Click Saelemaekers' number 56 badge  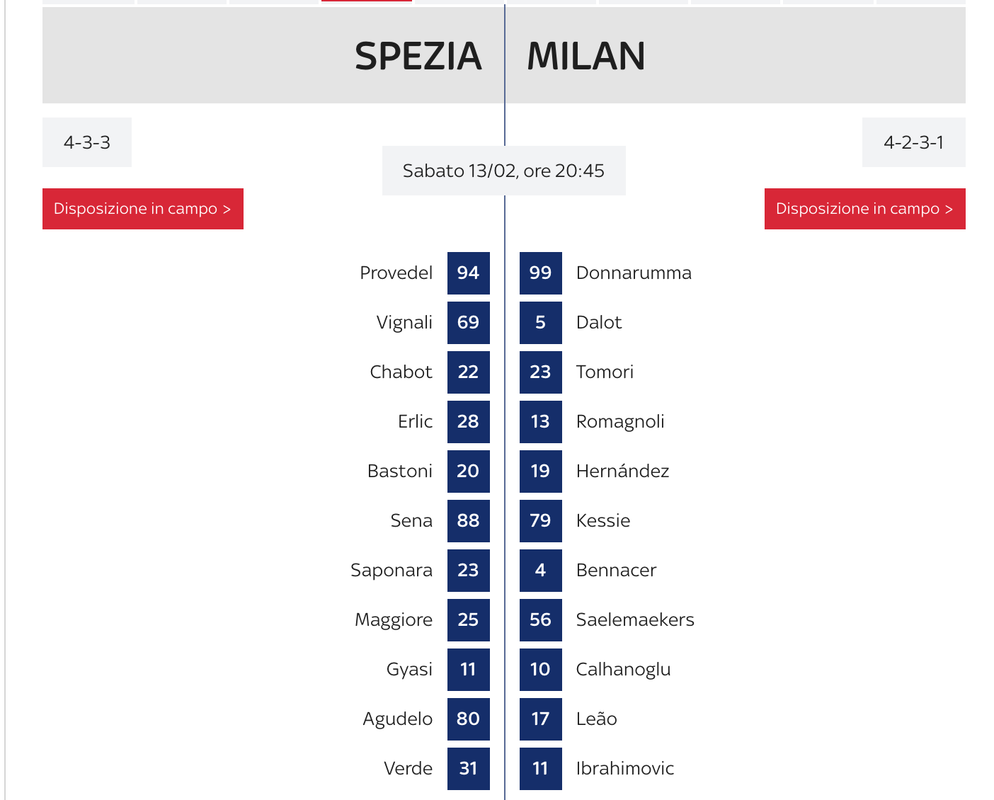[541, 620]
